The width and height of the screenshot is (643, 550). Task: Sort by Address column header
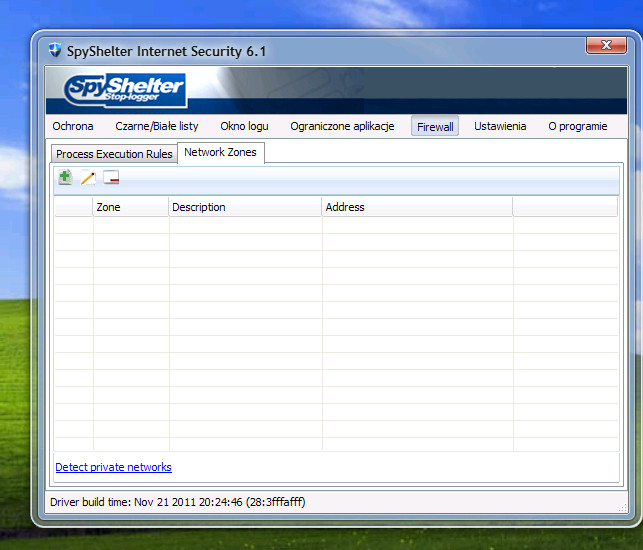pyautogui.click(x=417, y=207)
